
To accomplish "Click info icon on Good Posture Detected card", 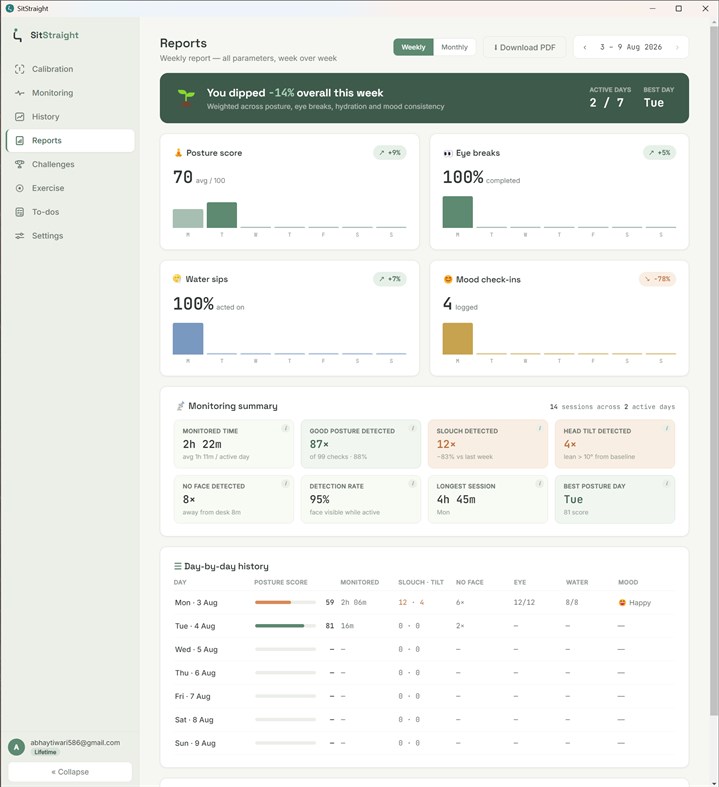I will [412, 428].
